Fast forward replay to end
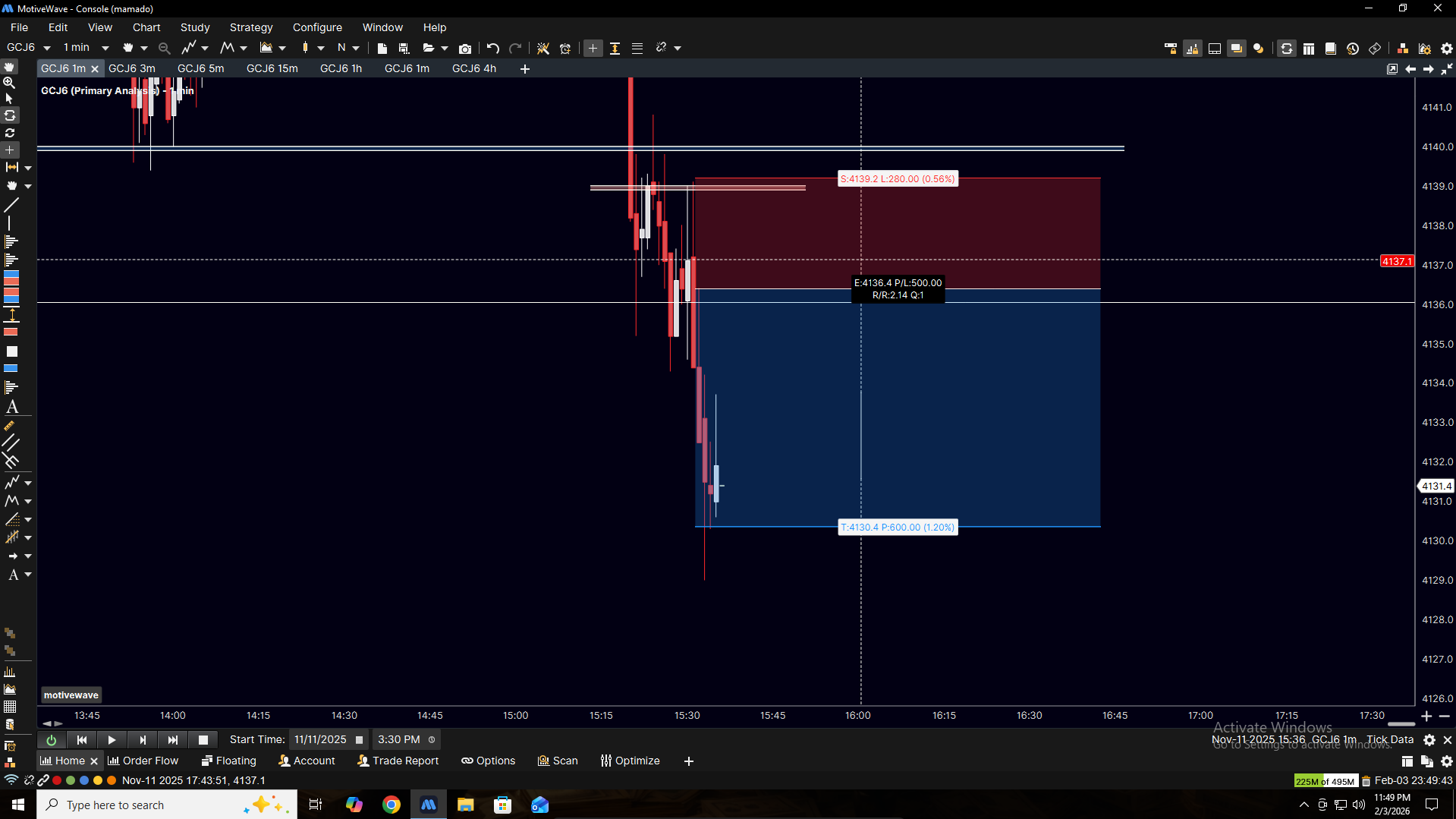Screen dimensions: 1456x819 pyautogui.click(x=173, y=739)
